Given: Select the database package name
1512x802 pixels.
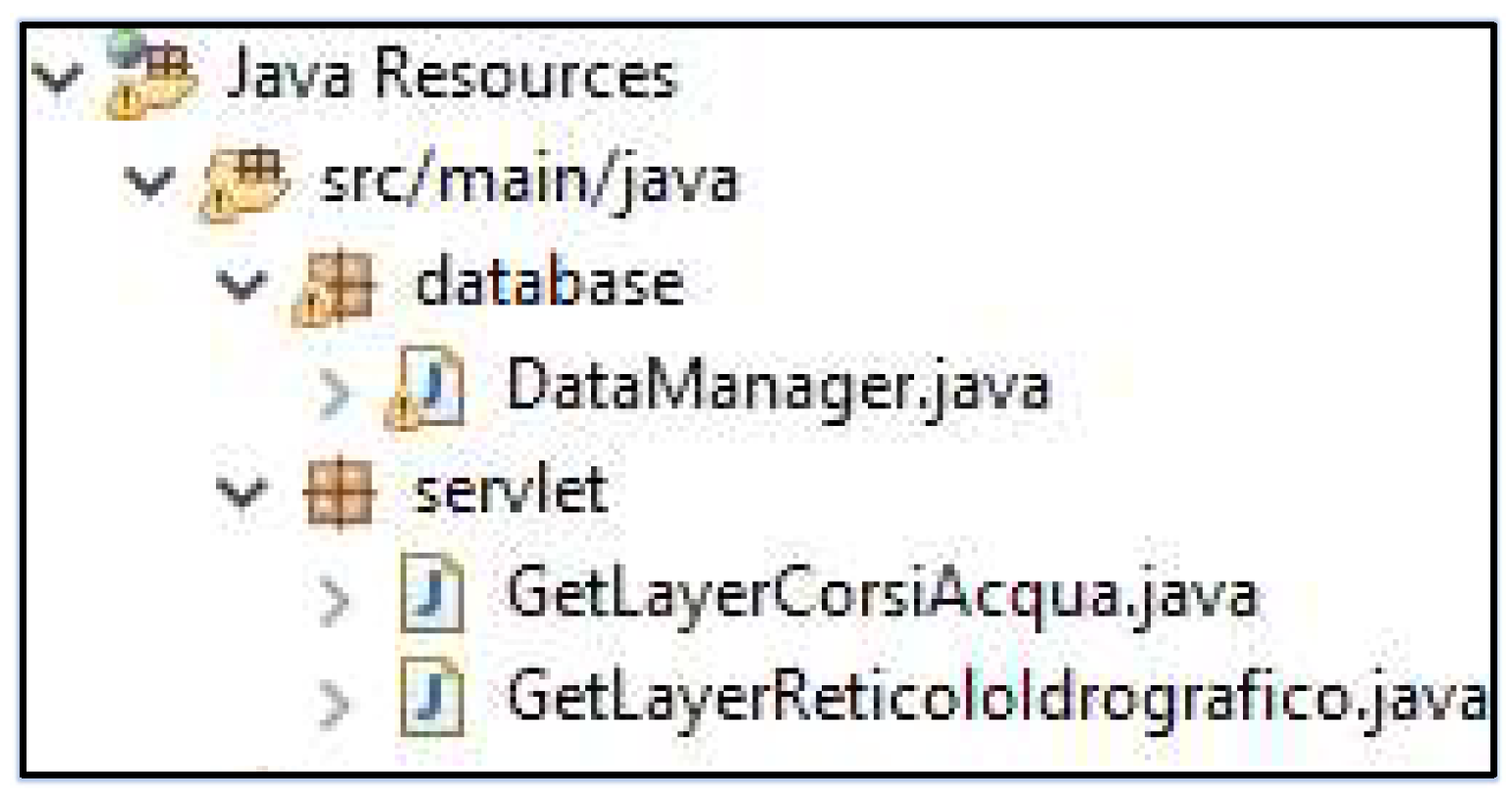Looking at the screenshot, I should pyautogui.click(x=549, y=284).
